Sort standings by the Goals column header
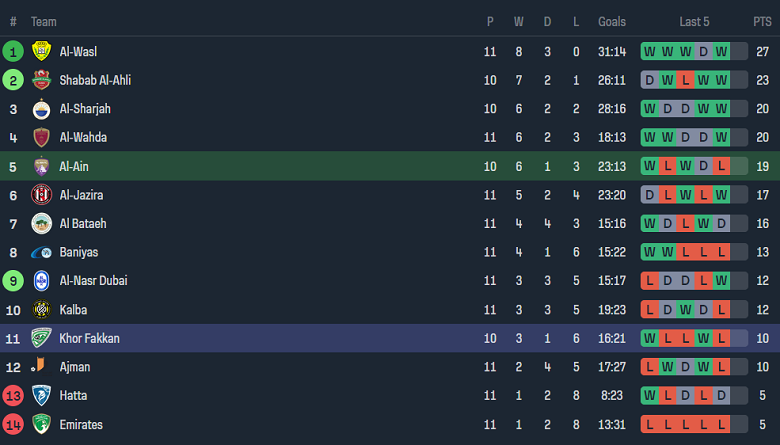780x445 pixels. click(x=612, y=21)
